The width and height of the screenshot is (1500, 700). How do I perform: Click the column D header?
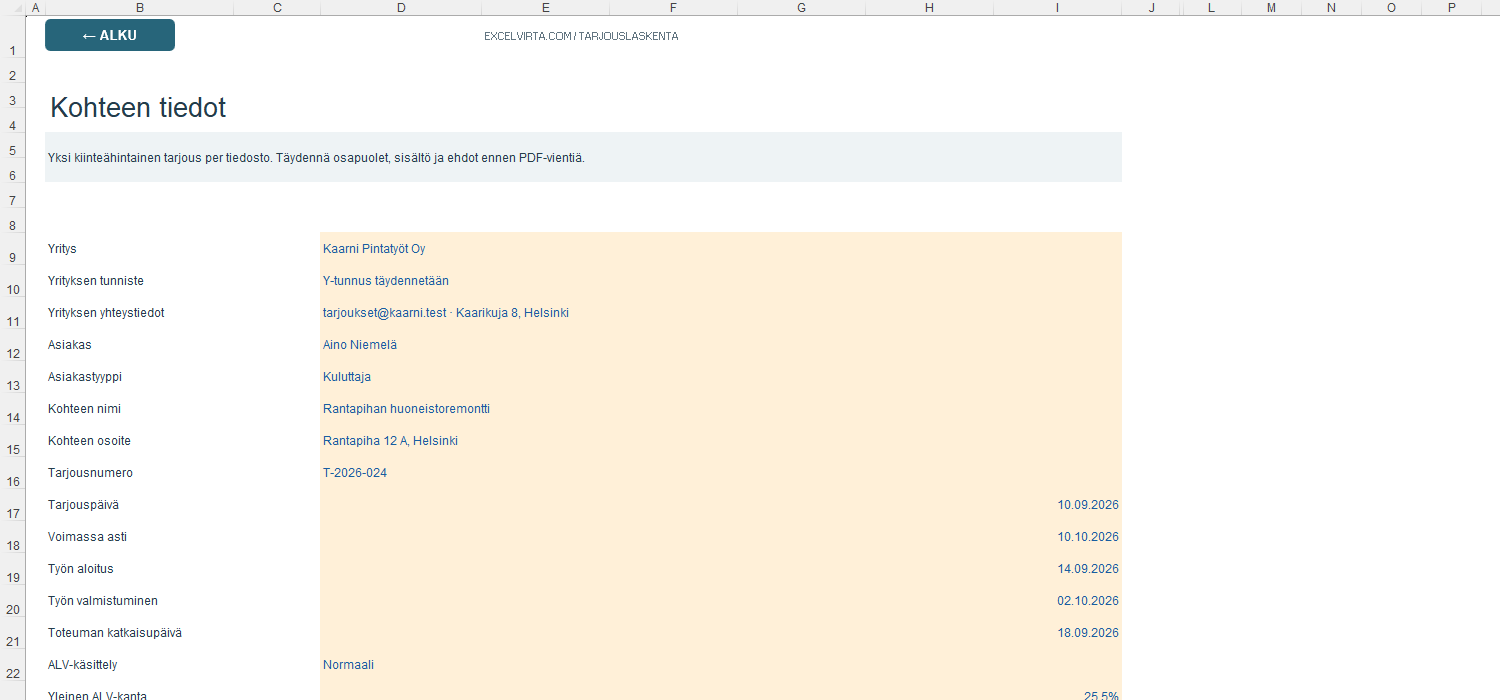click(x=401, y=8)
